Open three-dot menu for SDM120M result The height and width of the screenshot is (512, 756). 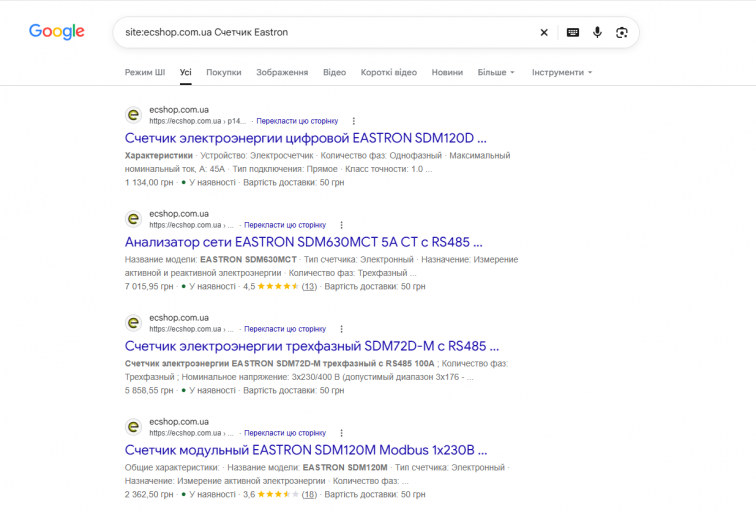(x=341, y=433)
